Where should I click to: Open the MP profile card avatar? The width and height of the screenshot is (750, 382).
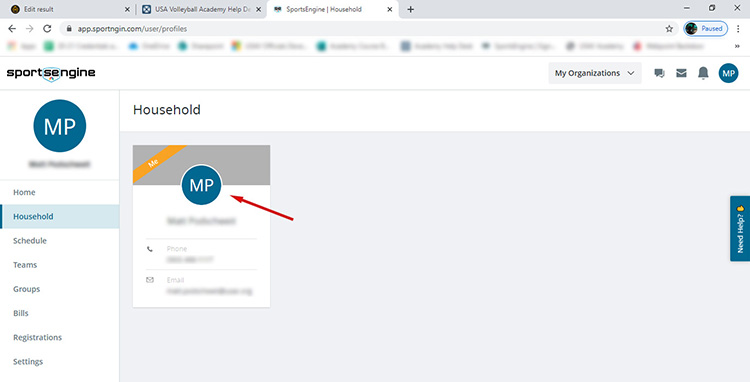click(201, 185)
